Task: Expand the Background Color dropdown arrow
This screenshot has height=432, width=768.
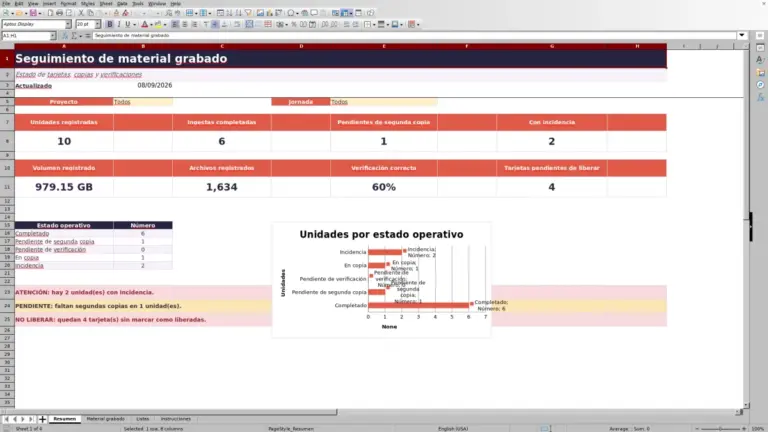Action: point(165,24)
